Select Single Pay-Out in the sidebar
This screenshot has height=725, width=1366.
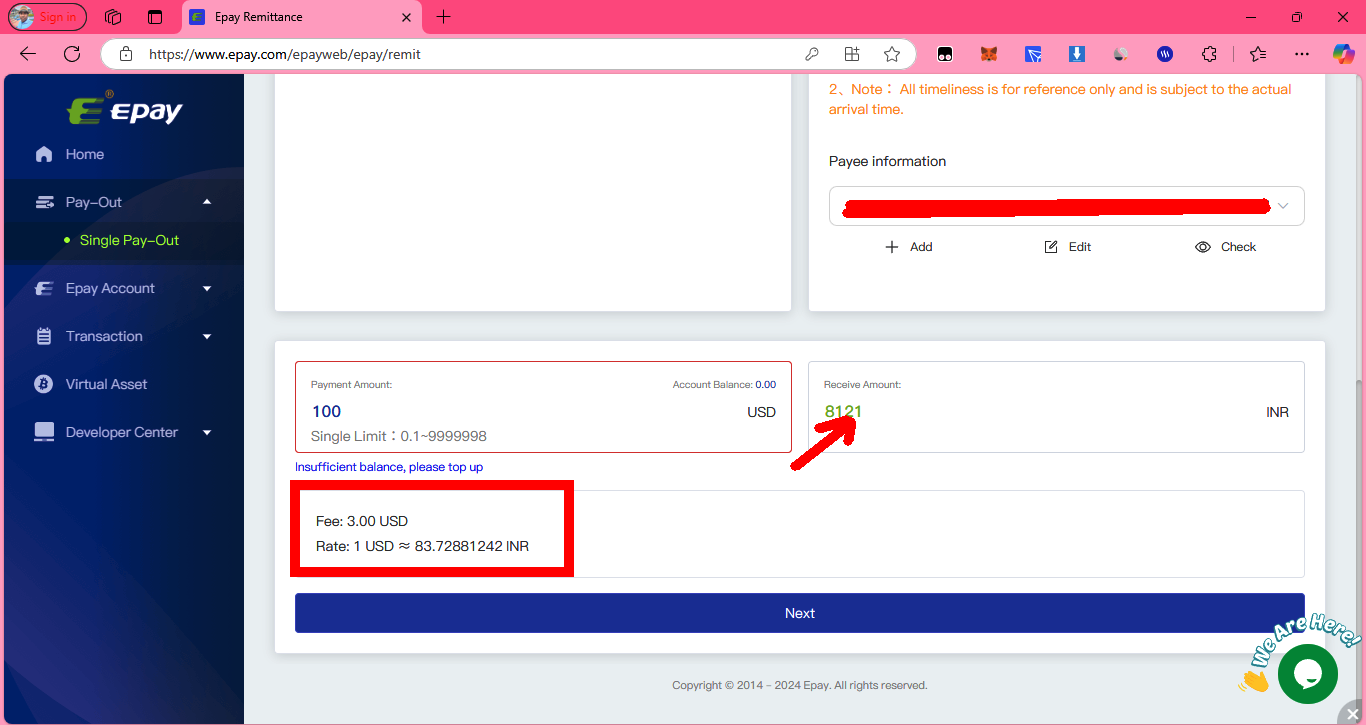coord(129,240)
